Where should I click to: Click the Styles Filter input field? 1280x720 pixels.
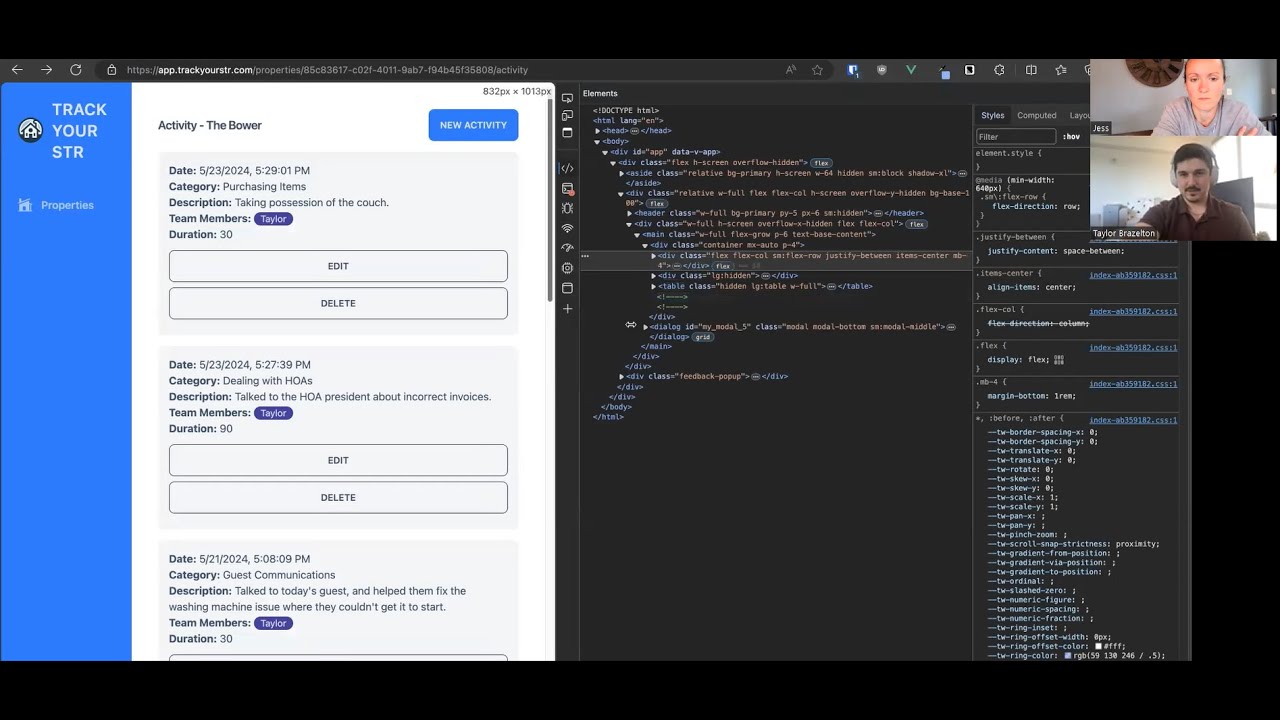[x=1016, y=137]
